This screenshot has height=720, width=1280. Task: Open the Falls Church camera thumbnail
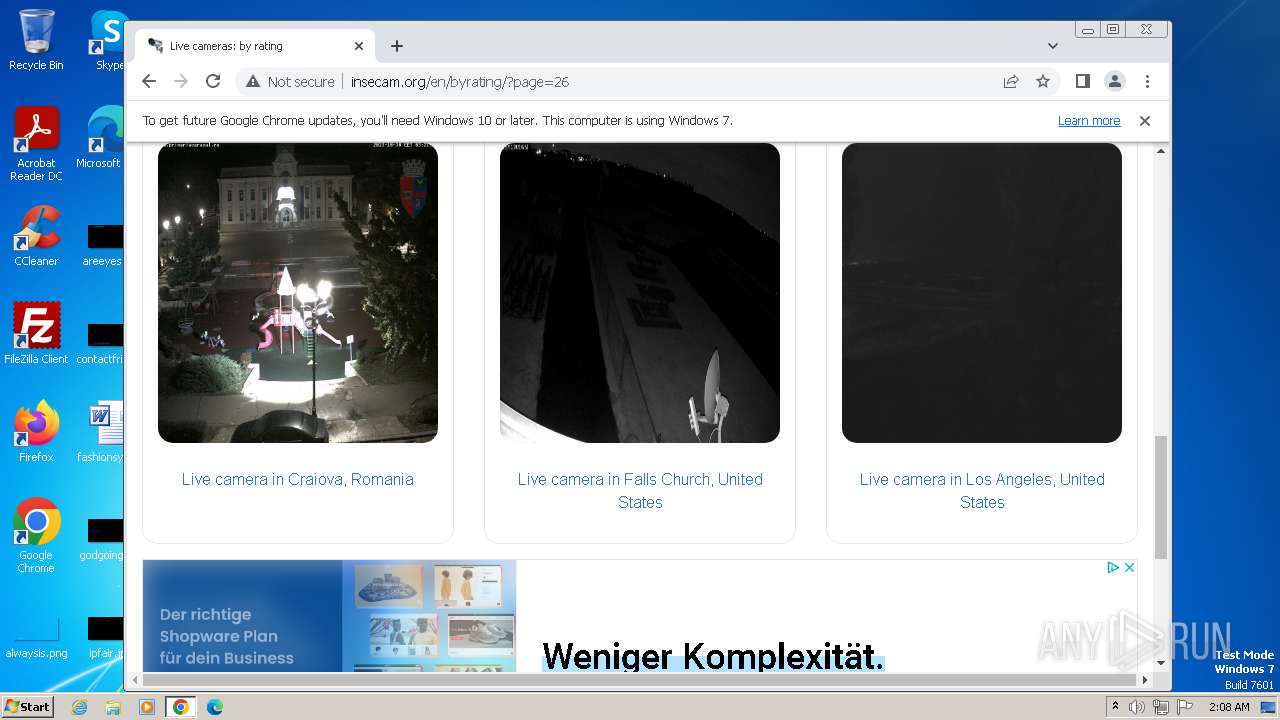[x=640, y=292]
